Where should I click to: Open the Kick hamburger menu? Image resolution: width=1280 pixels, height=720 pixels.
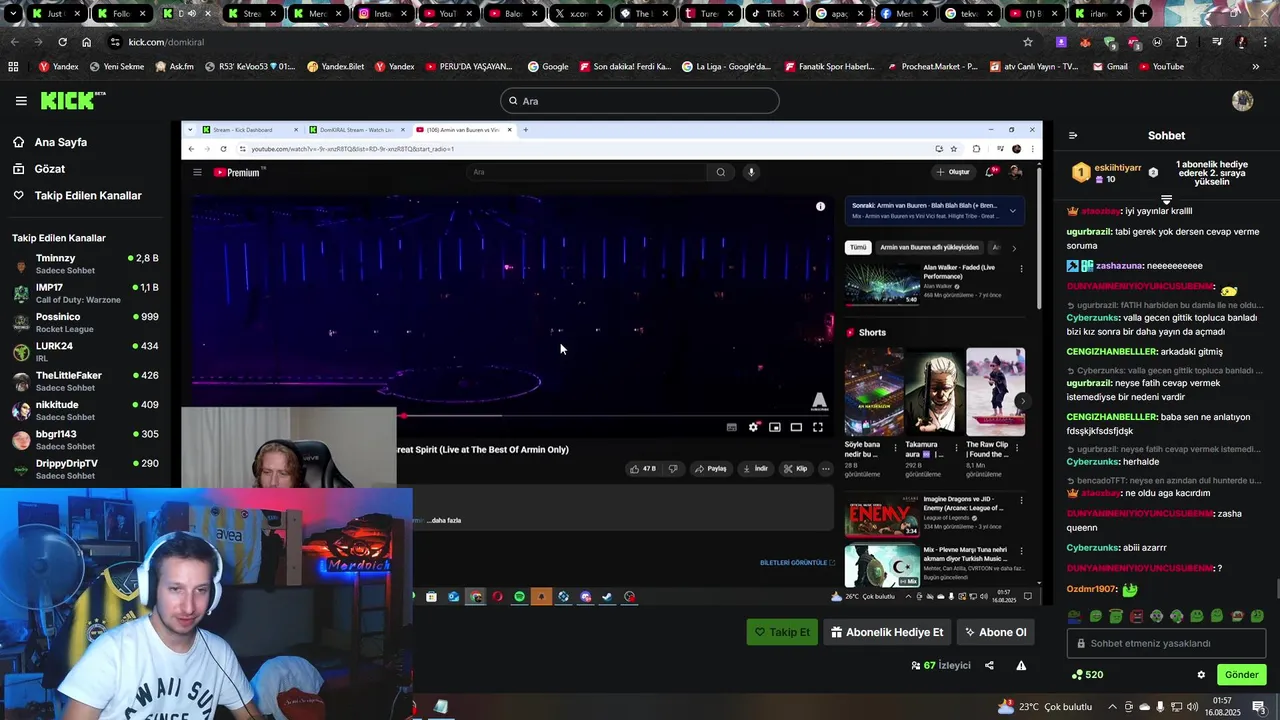point(21,101)
